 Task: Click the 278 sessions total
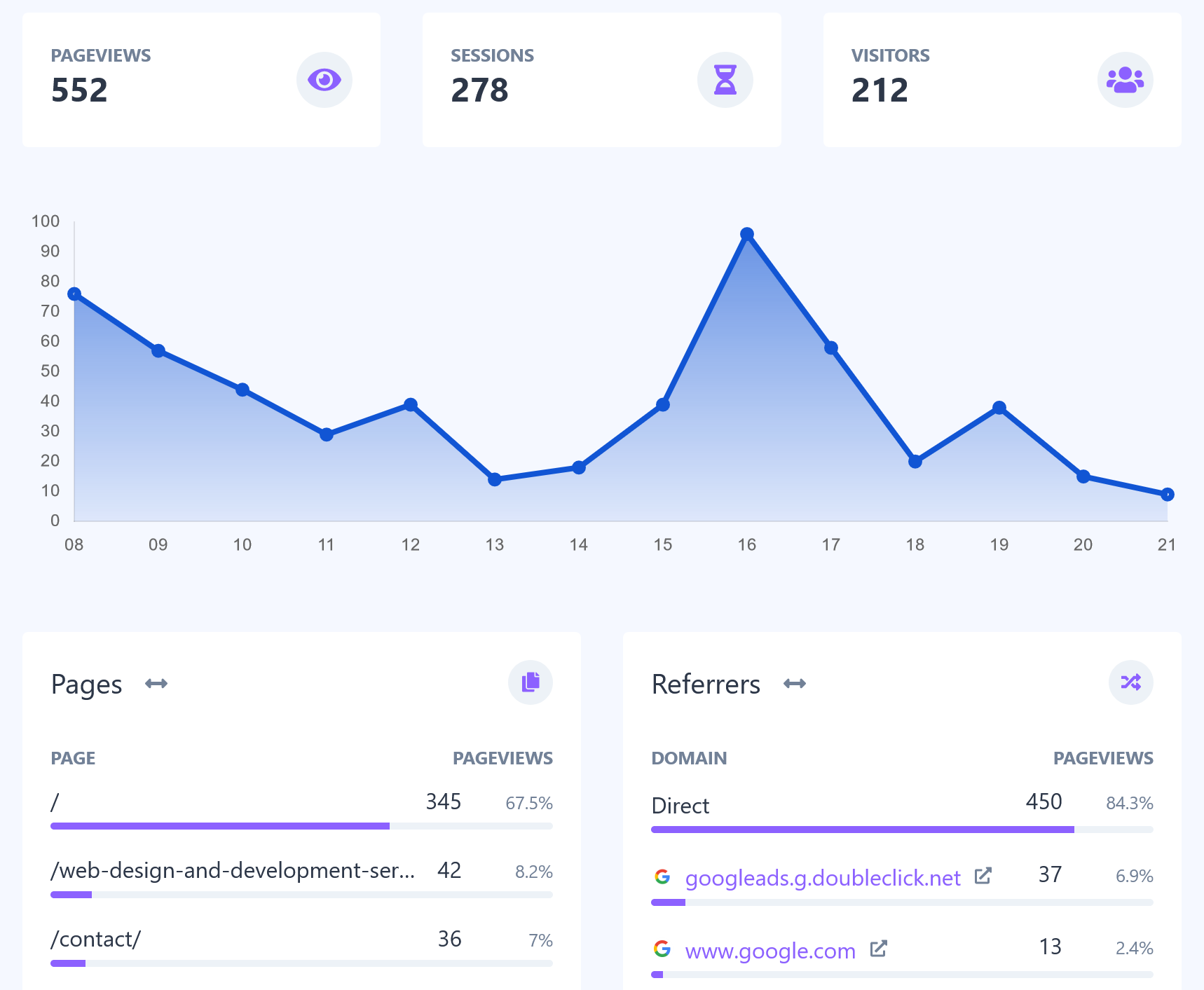(x=479, y=90)
